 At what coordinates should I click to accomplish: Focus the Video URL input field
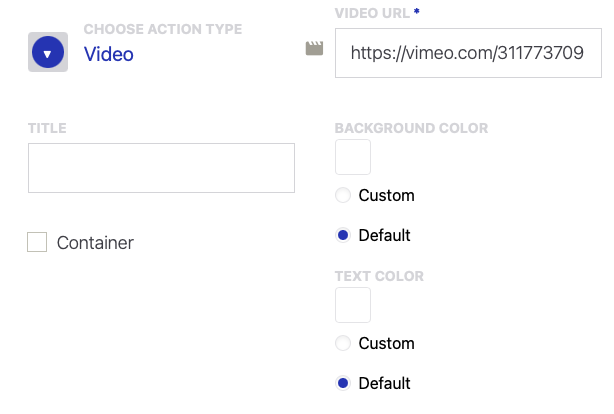click(468, 53)
